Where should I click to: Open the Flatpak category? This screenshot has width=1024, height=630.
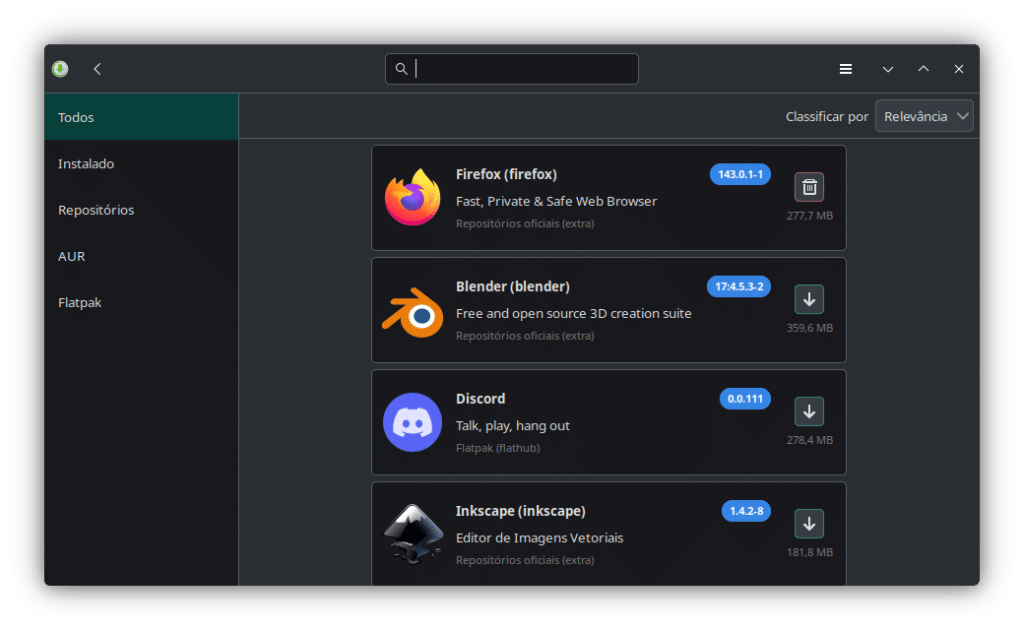(141, 302)
